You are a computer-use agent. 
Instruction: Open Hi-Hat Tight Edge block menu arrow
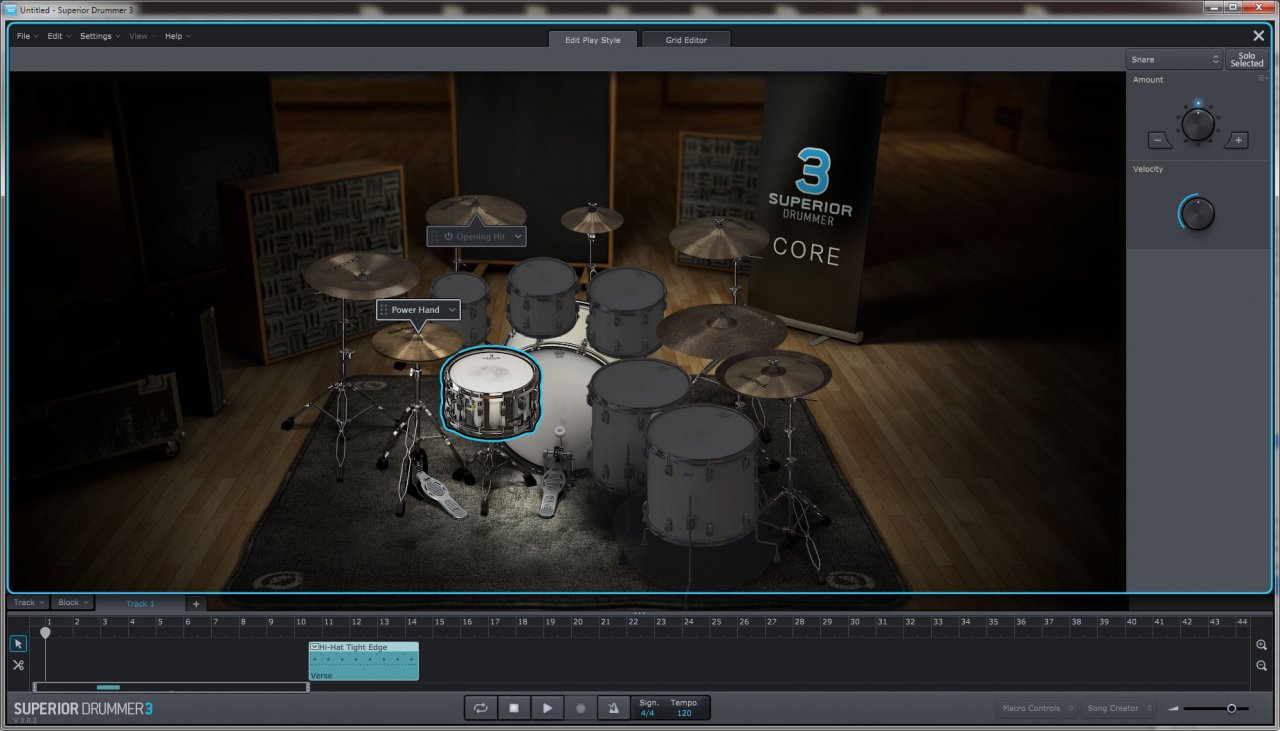click(x=314, y=647)
